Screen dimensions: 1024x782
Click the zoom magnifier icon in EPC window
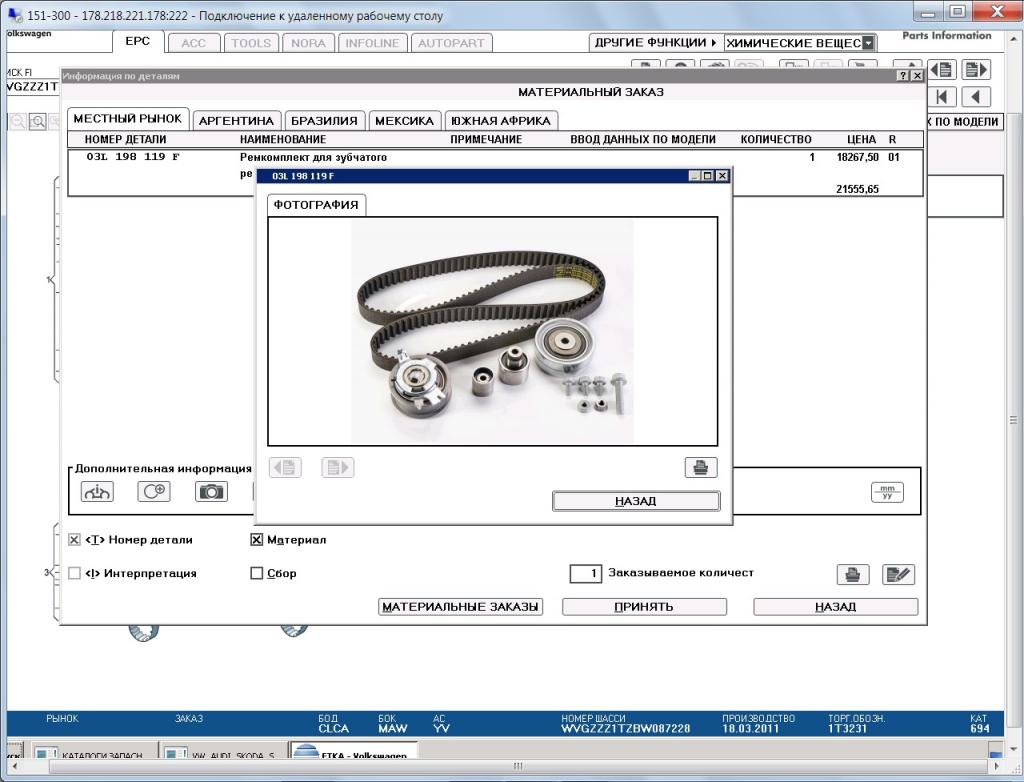(38, 122)
